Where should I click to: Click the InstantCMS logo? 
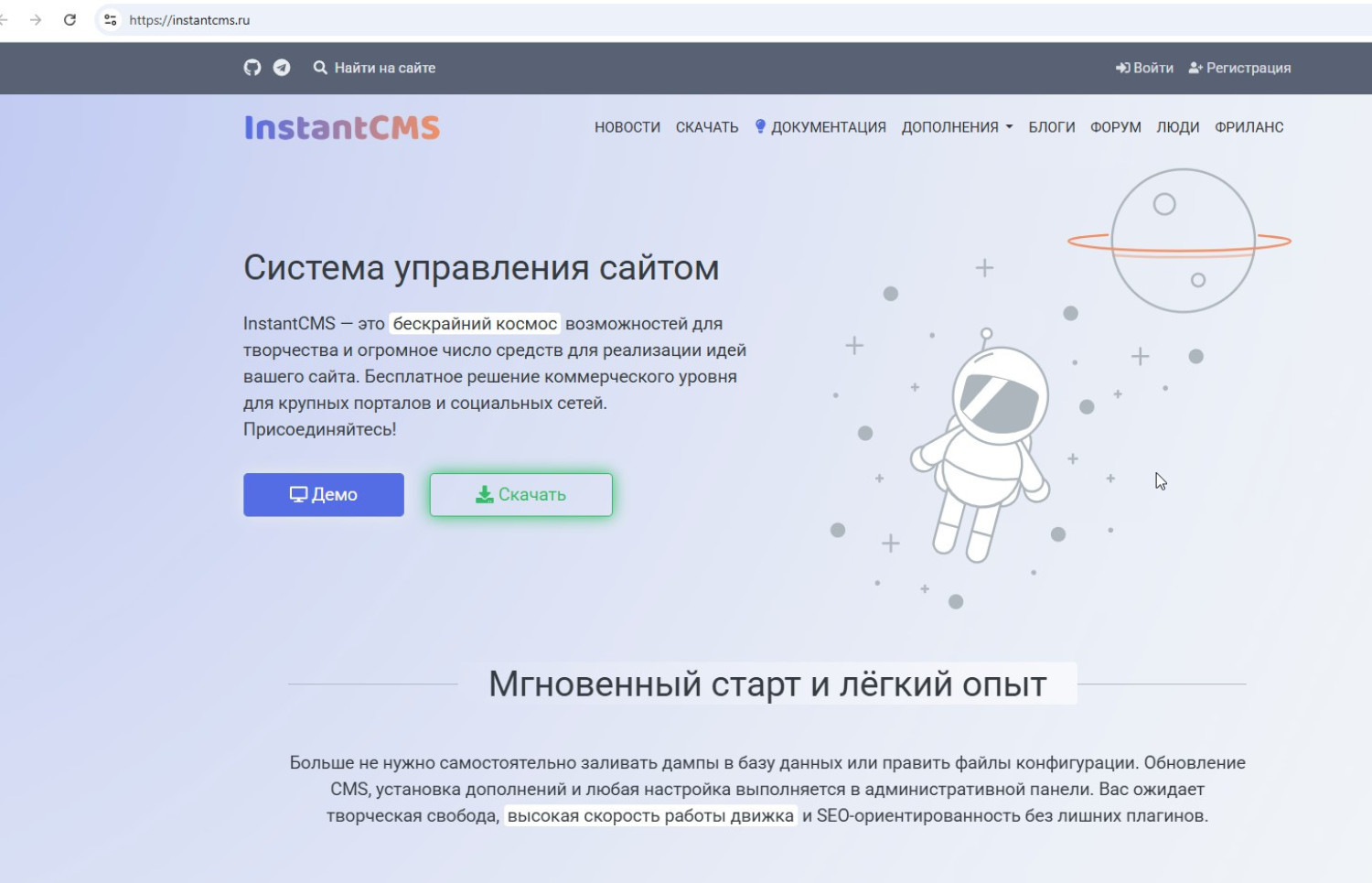click(x=342, y=128)
